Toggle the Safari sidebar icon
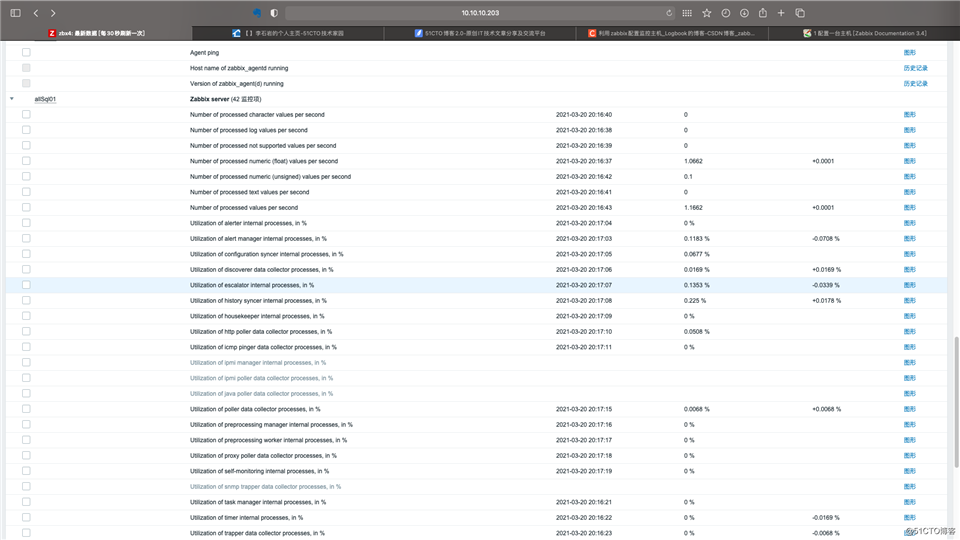Image resolution: width=960 pixels, height=540 pixels. (16, 13)
